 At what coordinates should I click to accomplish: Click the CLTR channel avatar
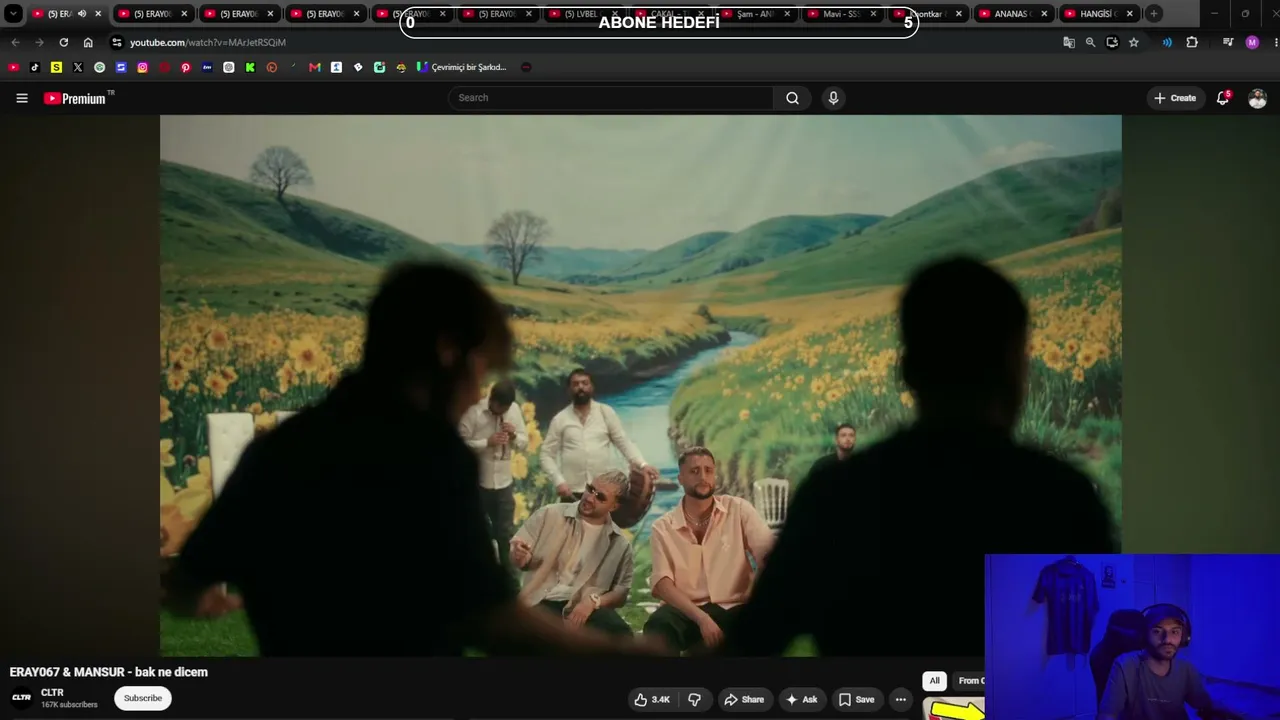click(x=21, y=698)
